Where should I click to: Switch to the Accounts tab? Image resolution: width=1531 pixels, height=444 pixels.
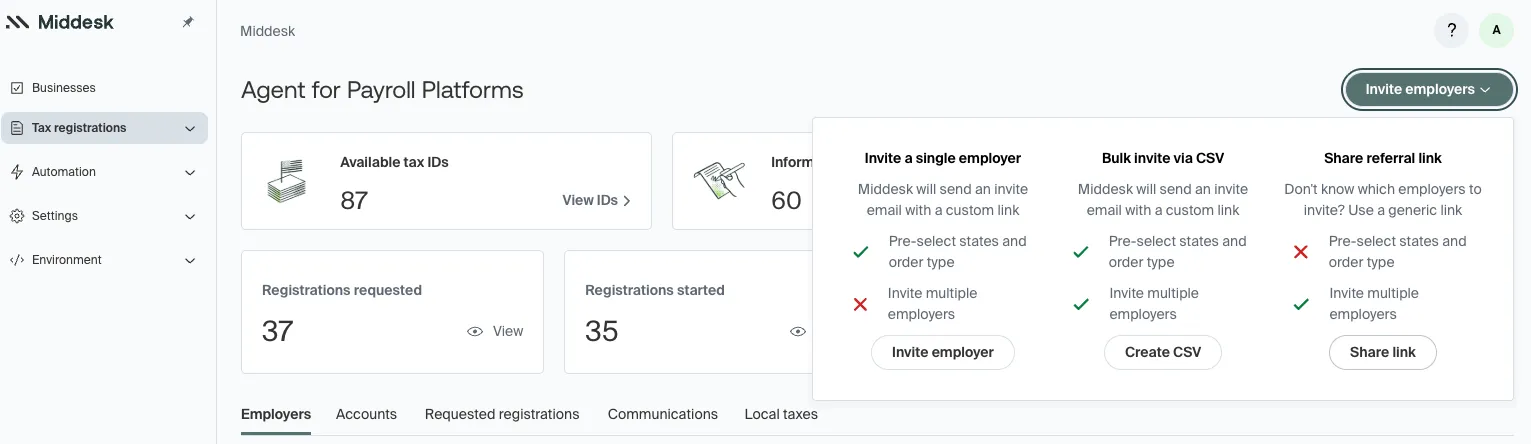click(x=366, y=414)
